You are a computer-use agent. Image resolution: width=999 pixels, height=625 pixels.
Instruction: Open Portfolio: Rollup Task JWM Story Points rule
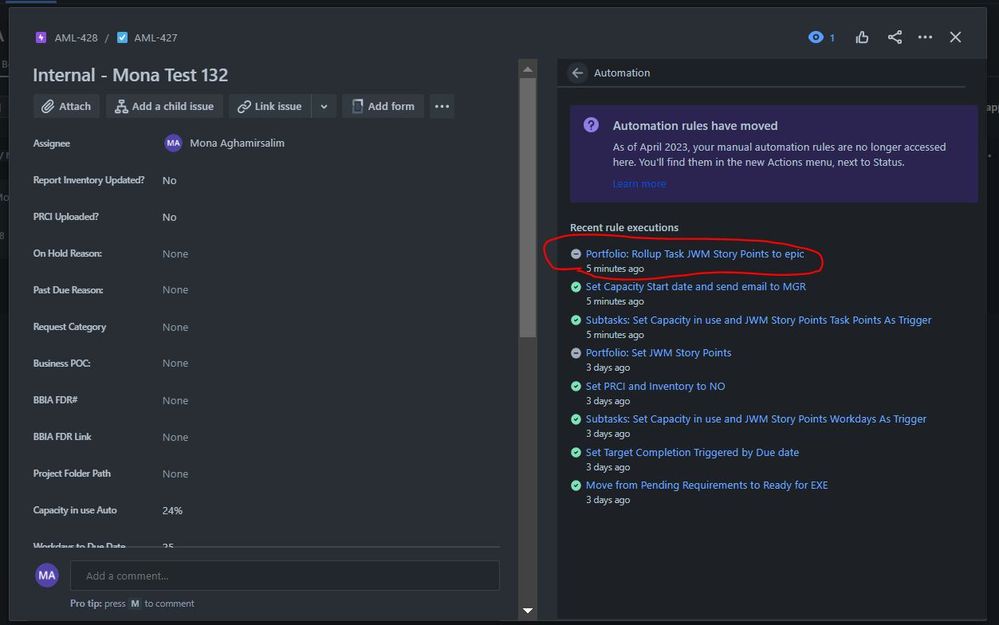point(694,254)
